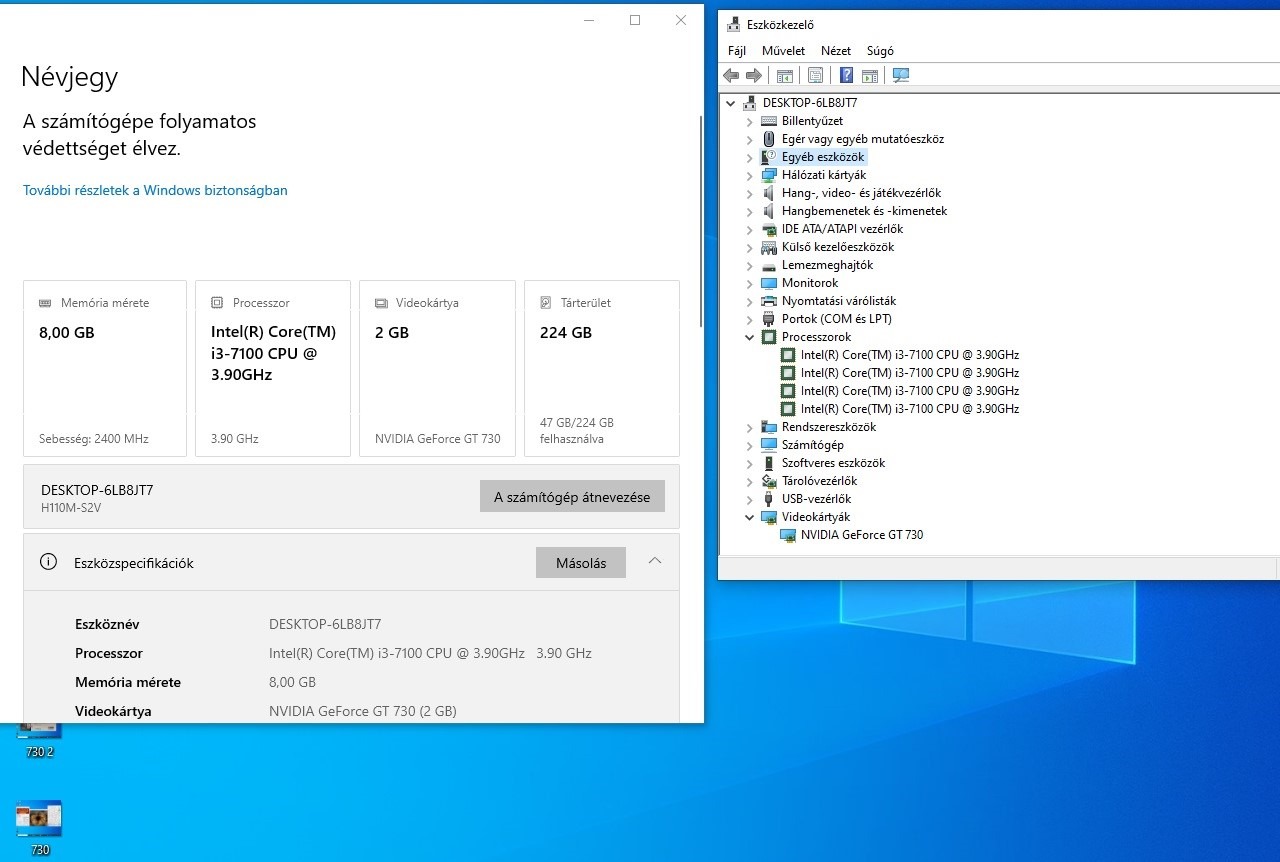
Task: Click the printer icon for Nyomtatási várólisták
Action: (769, 301)
